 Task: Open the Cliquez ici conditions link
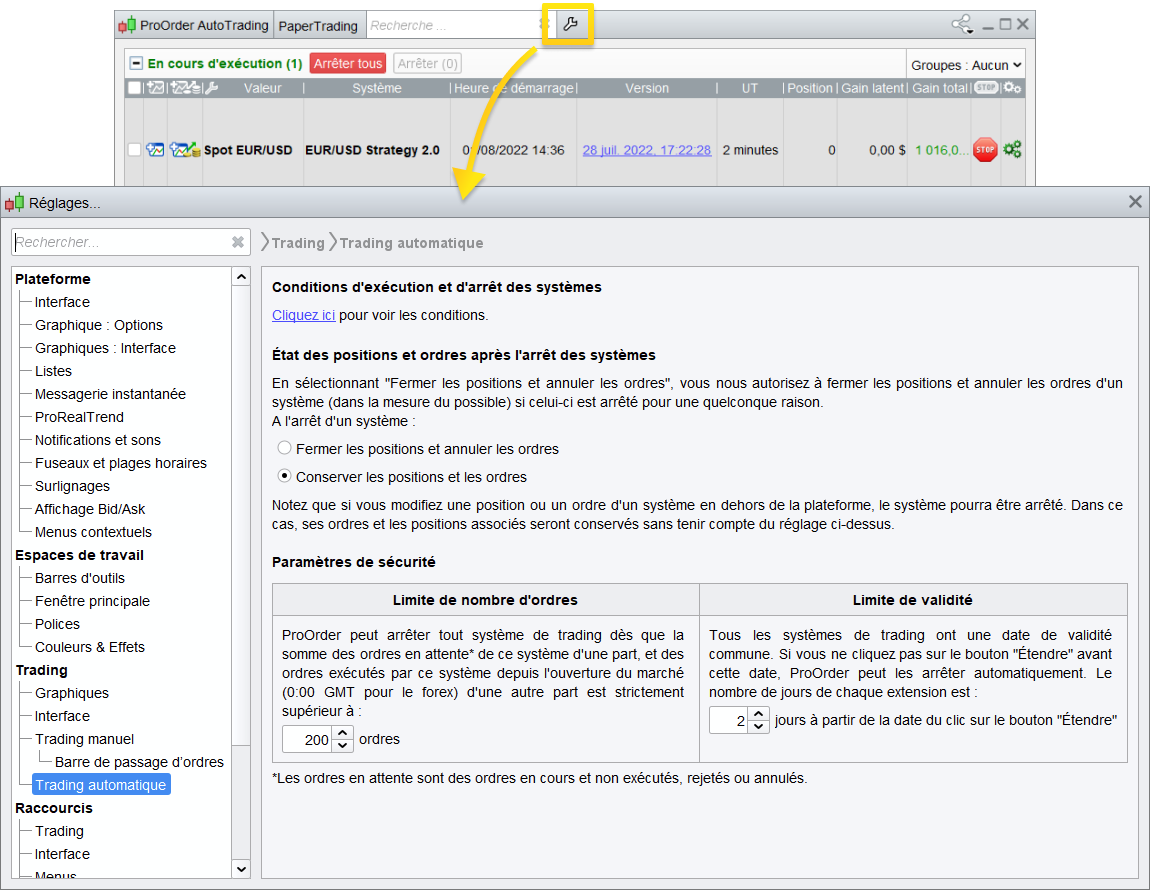(x=303, y=315)
